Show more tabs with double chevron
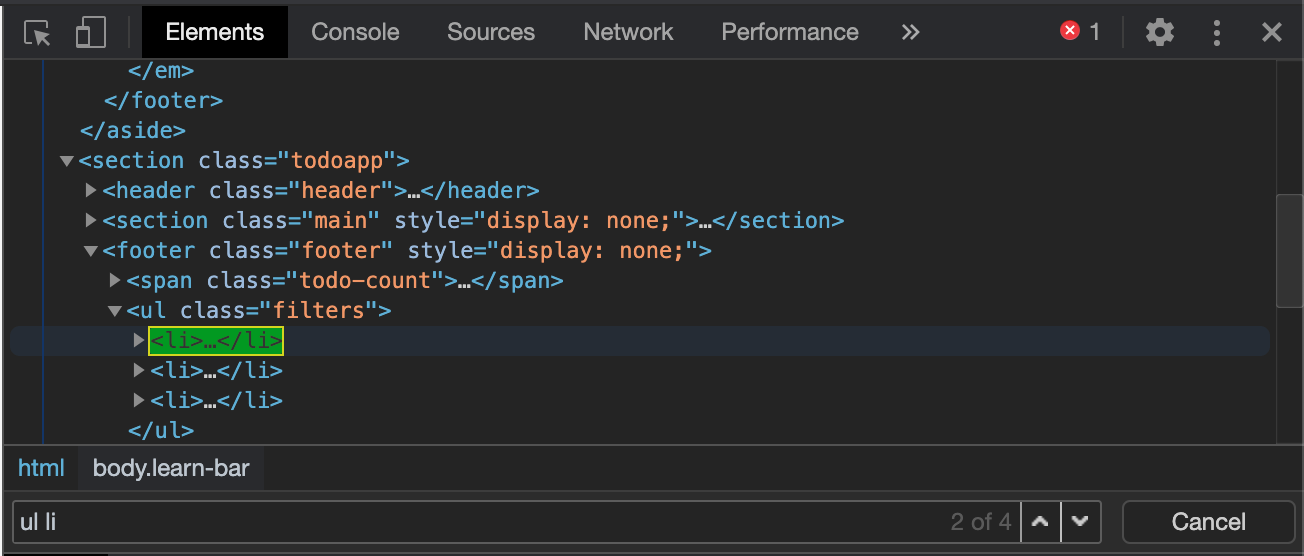 tap(910, 32)
